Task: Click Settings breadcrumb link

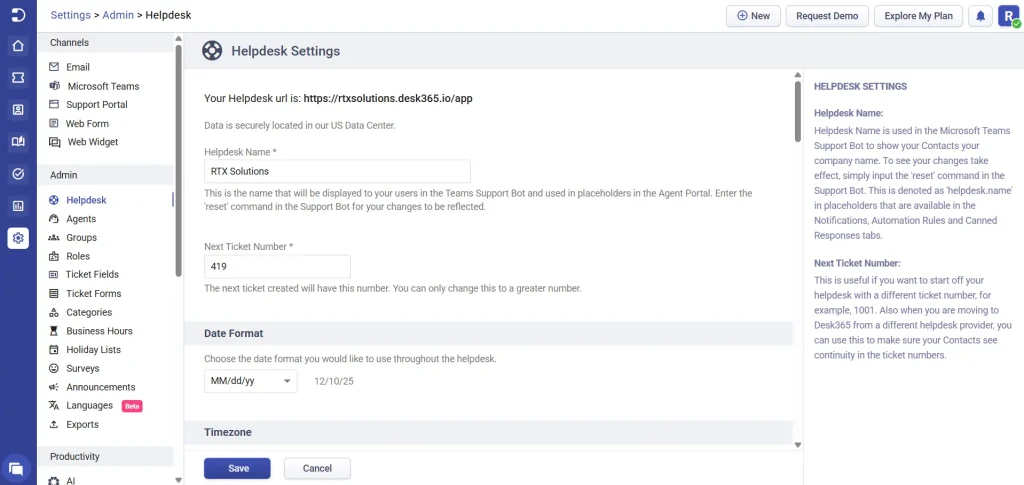Action: [71, 15]
